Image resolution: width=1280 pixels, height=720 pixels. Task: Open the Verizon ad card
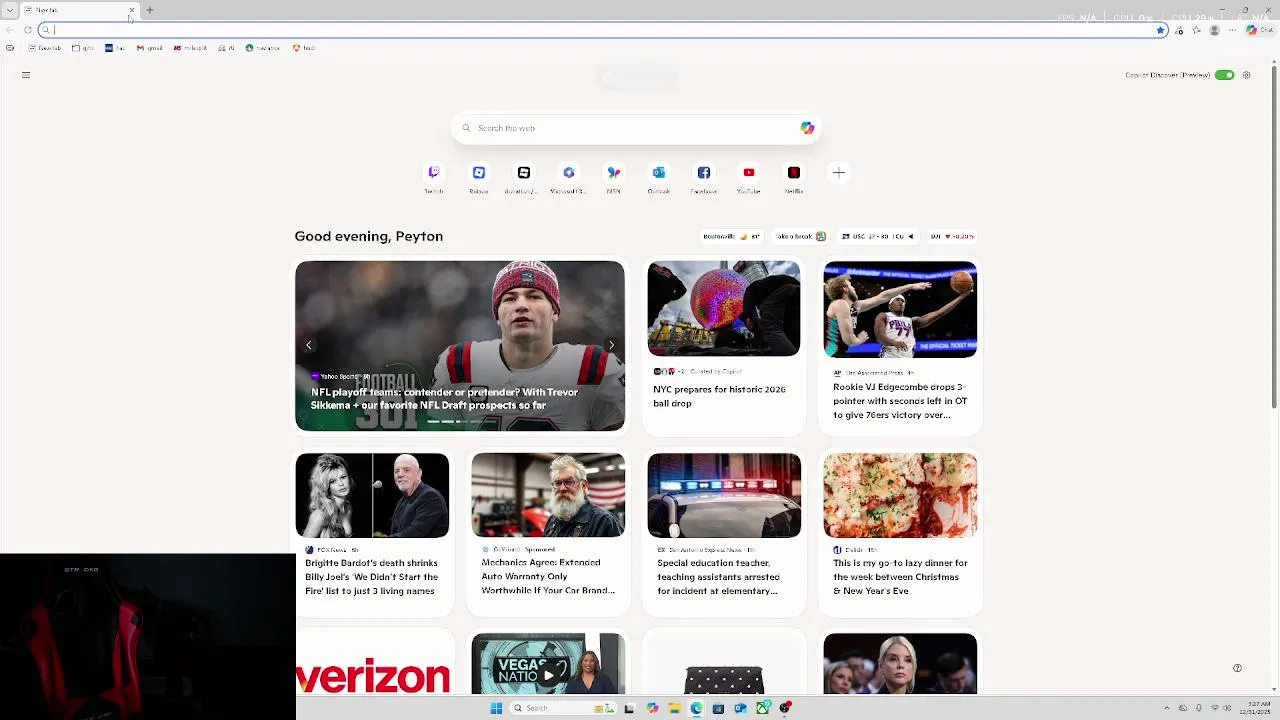(x=372, y=662)
